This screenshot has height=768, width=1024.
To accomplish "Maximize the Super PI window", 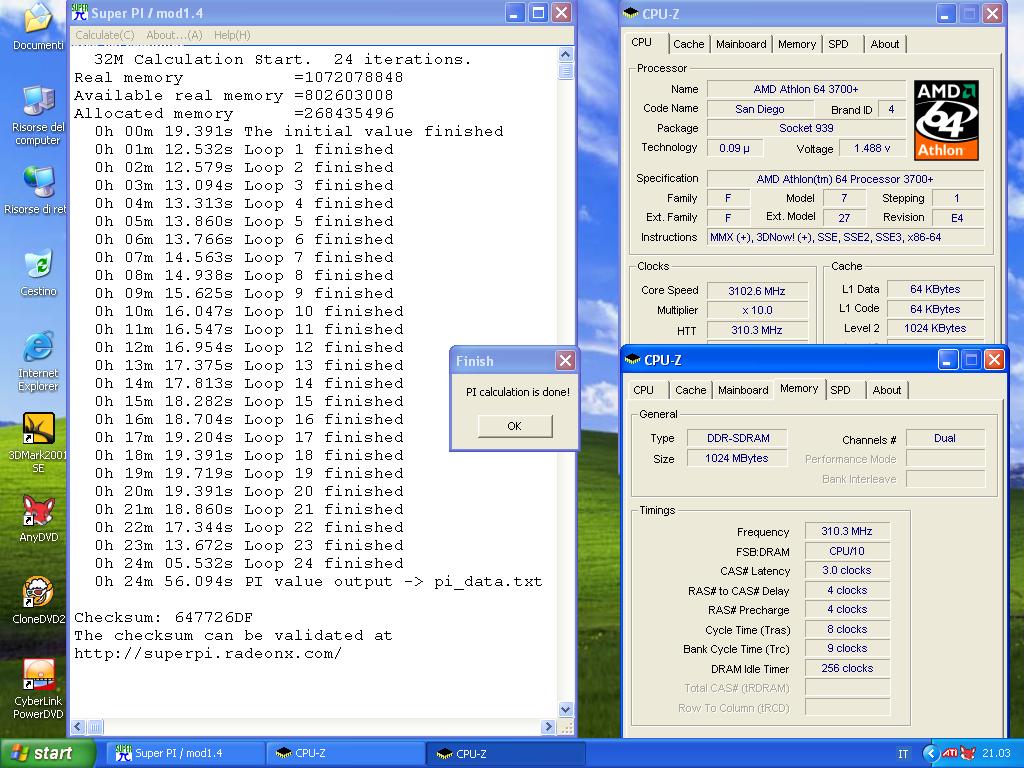I will [x=538, y=13].
